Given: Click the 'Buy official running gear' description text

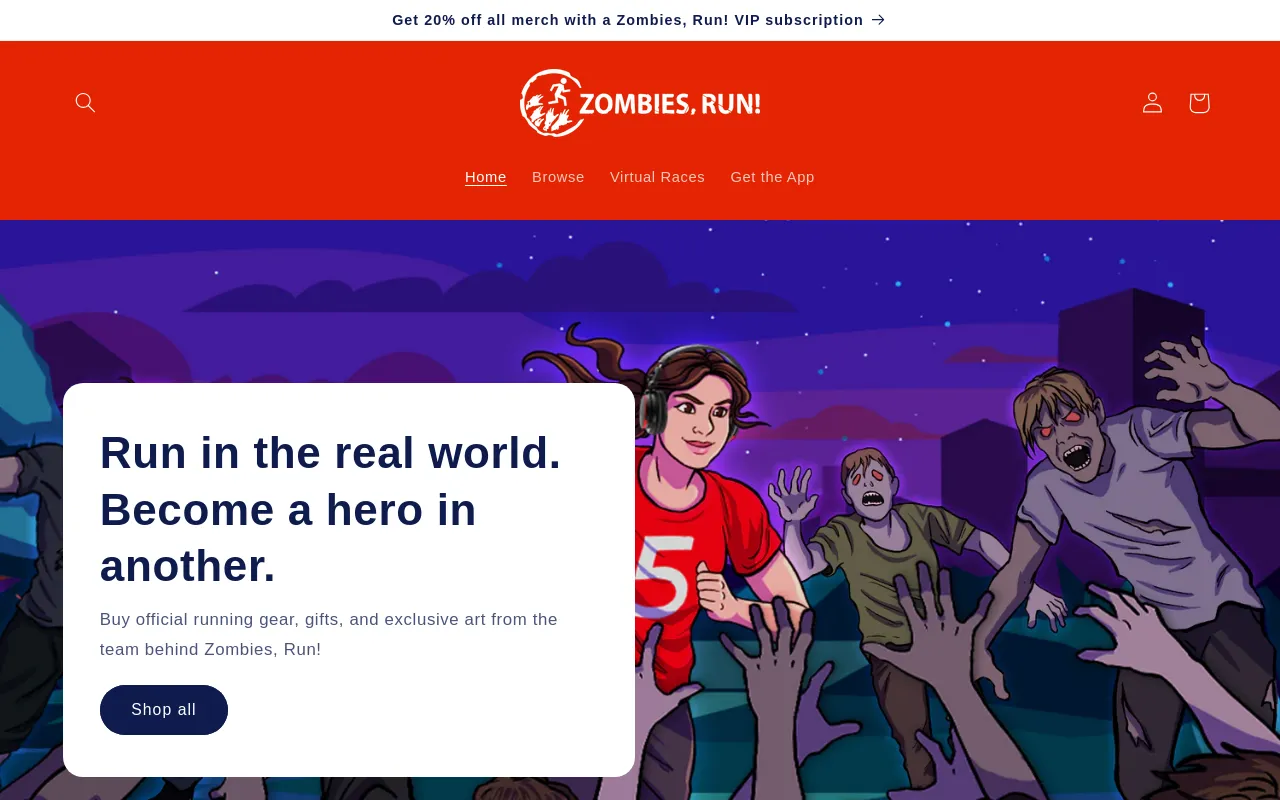Looking at the screenshot, I should (x=329, y=634).
